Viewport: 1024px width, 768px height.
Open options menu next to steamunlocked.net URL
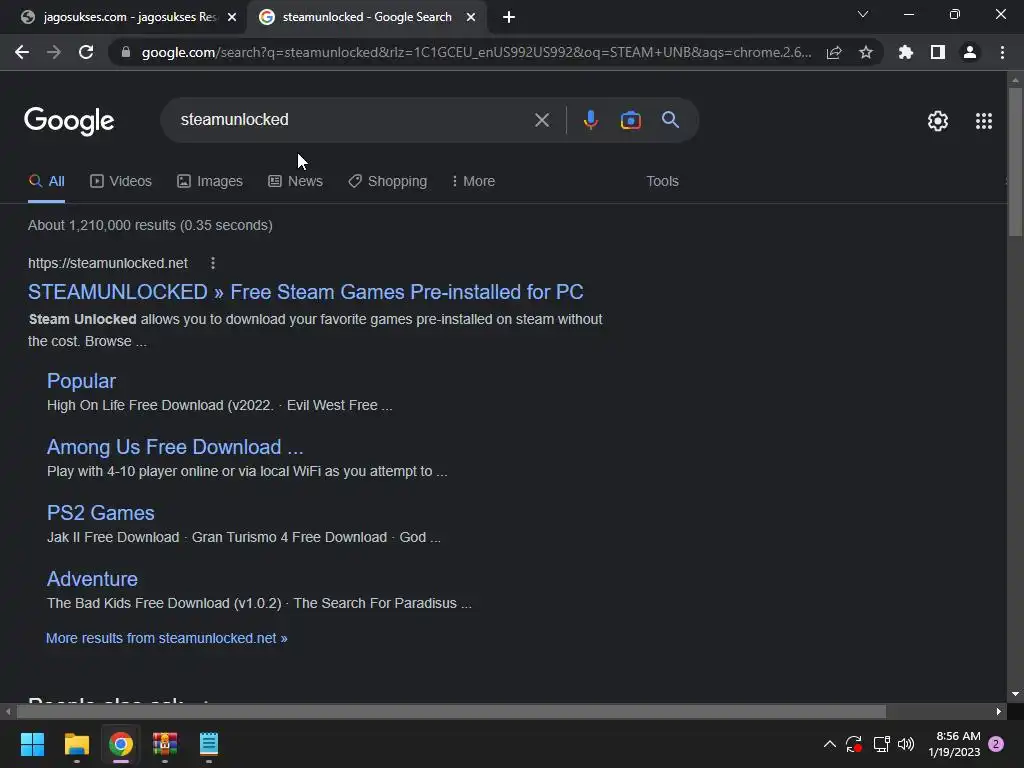click(x=213, y=263)
